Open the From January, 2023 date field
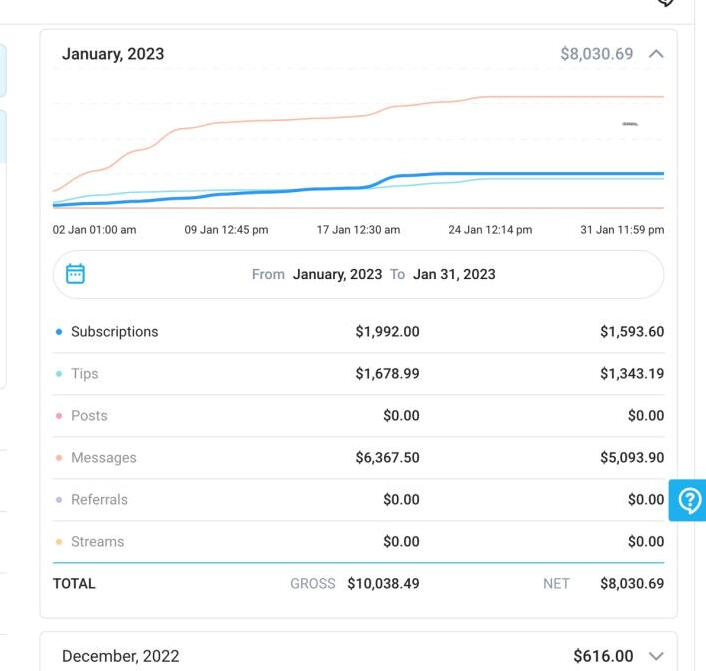The height and width of the screenshot is (671, 706). [x=336, y=274]
